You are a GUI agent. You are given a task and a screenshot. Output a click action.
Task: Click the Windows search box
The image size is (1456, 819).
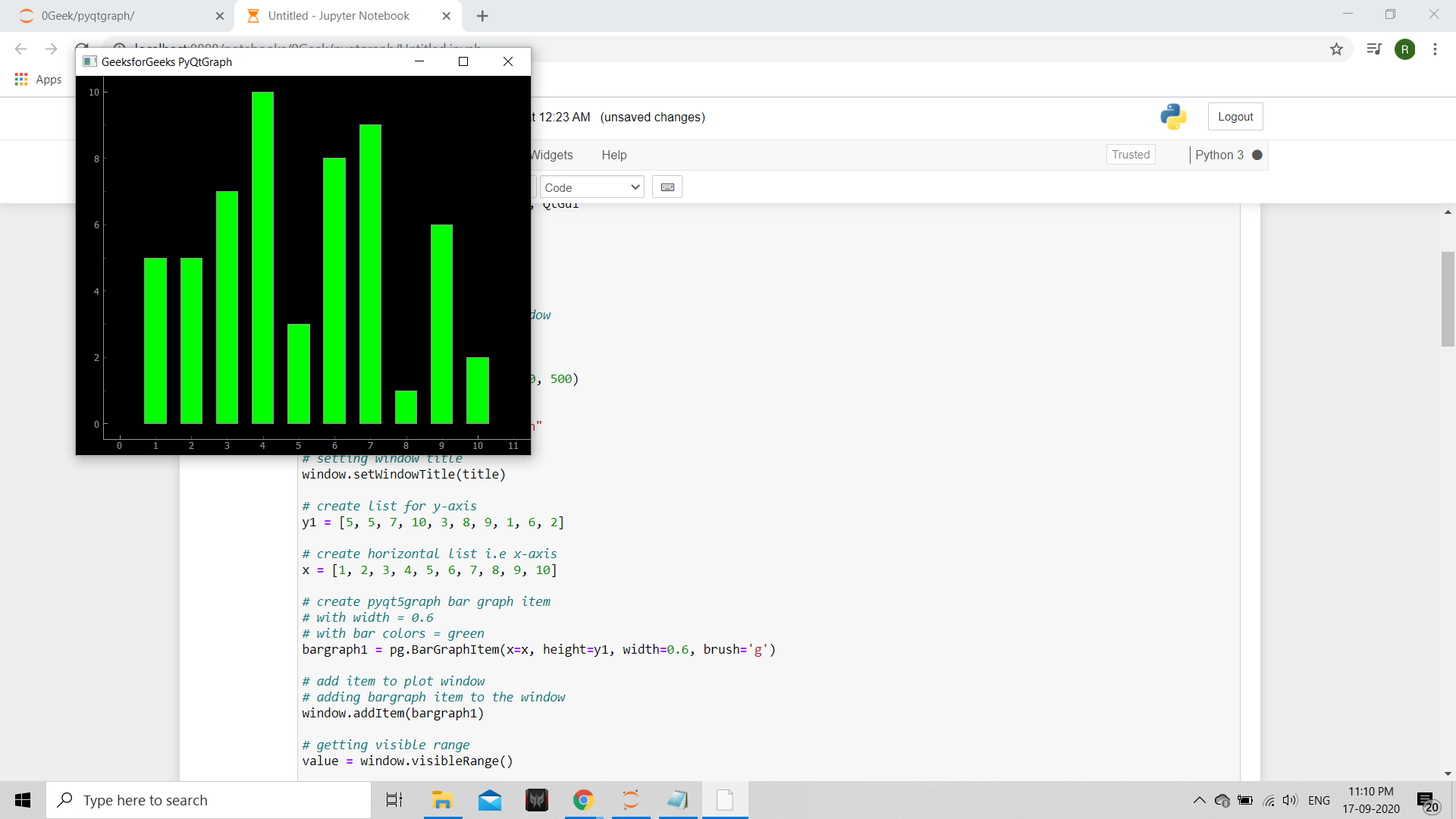tap(209, 800)
